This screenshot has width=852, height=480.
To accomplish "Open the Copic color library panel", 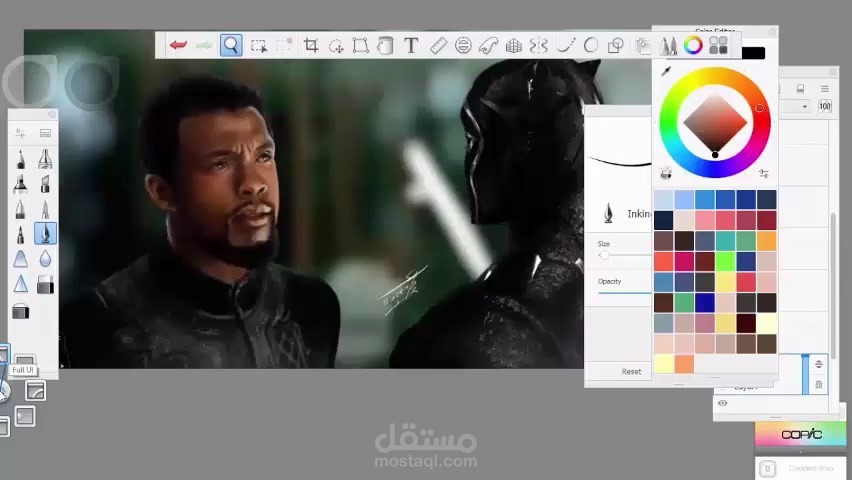I will [800, 434].
